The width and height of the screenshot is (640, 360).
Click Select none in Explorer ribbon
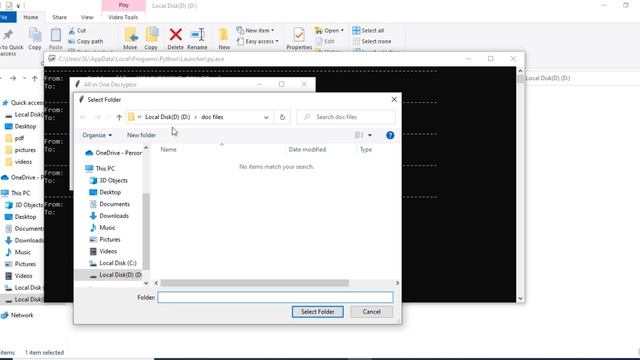click(372, 41)
